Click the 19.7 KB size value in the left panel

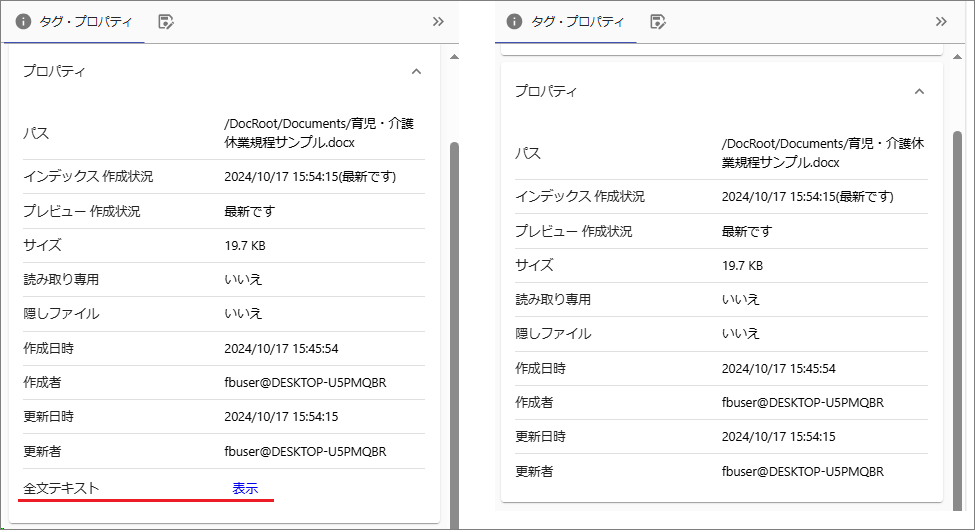(x=245, y=245)
